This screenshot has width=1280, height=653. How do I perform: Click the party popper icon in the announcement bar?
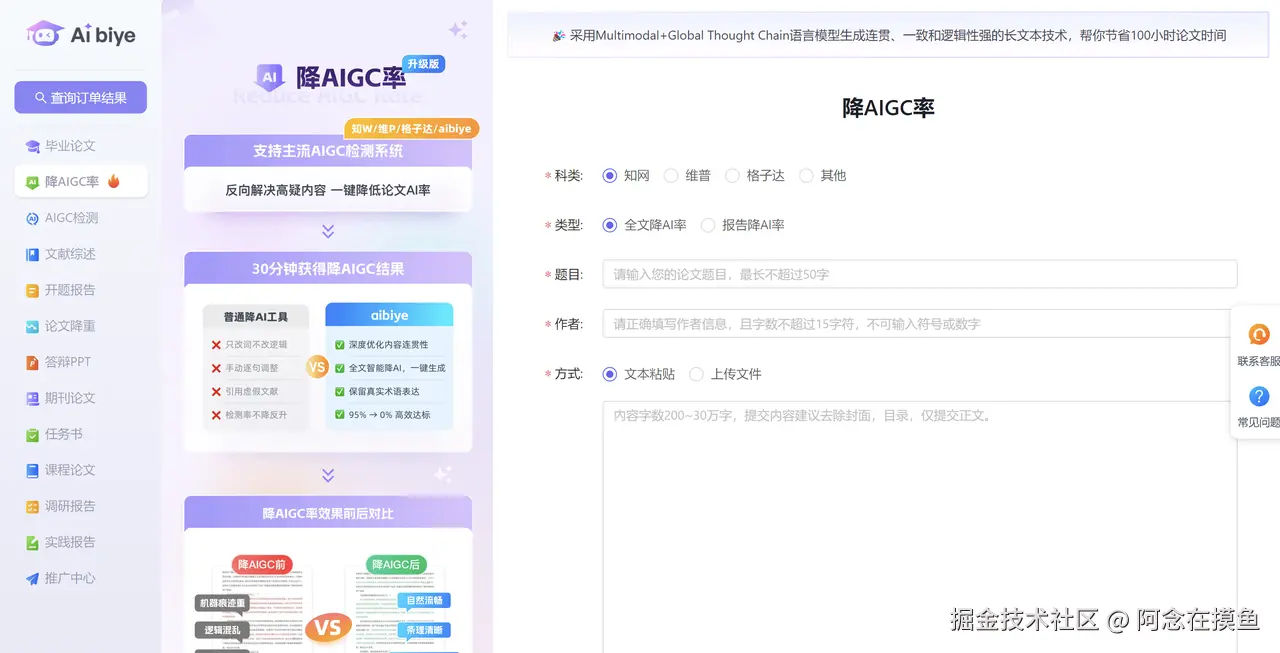(x=559, y=35)
